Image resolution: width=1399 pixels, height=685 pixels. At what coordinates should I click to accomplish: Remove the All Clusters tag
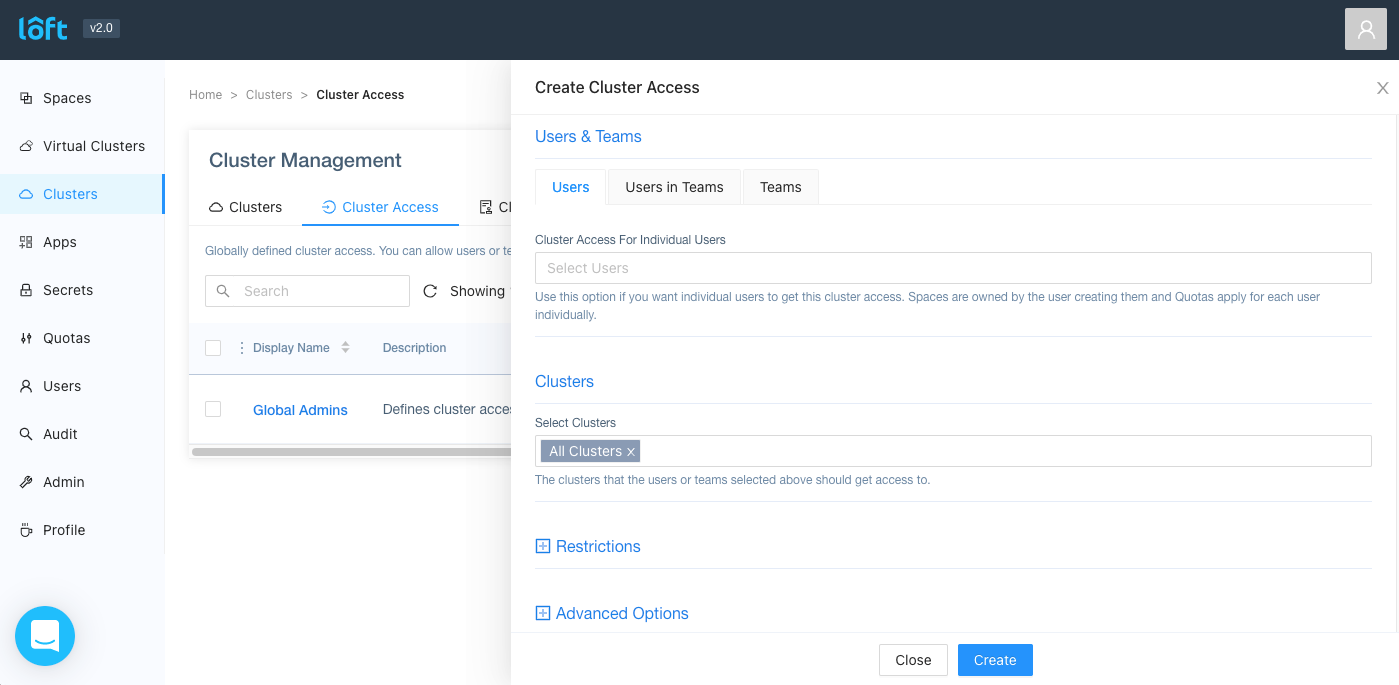[x=631, y=451]
